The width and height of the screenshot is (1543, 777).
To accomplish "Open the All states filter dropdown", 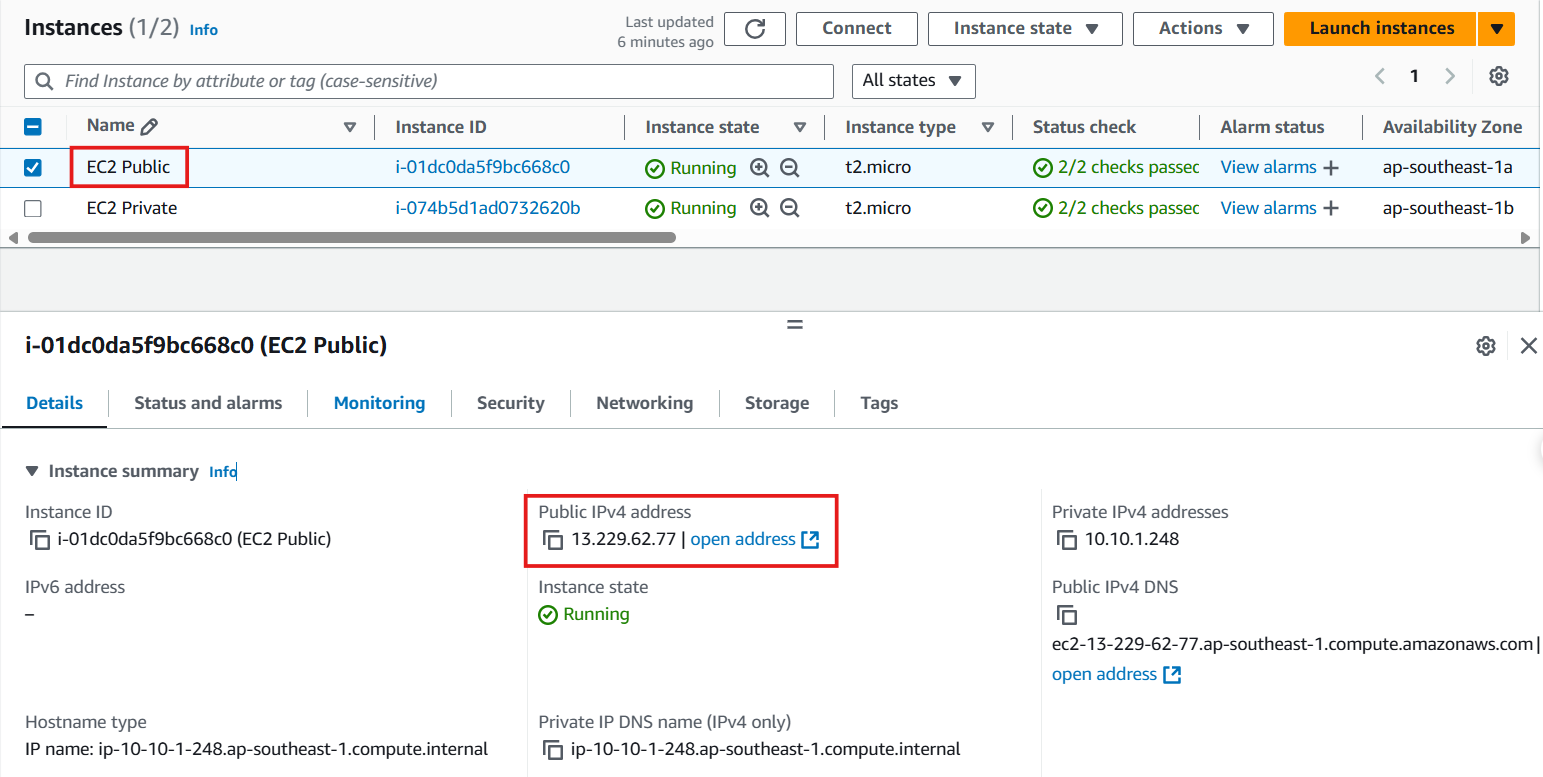I will point(913,81).
